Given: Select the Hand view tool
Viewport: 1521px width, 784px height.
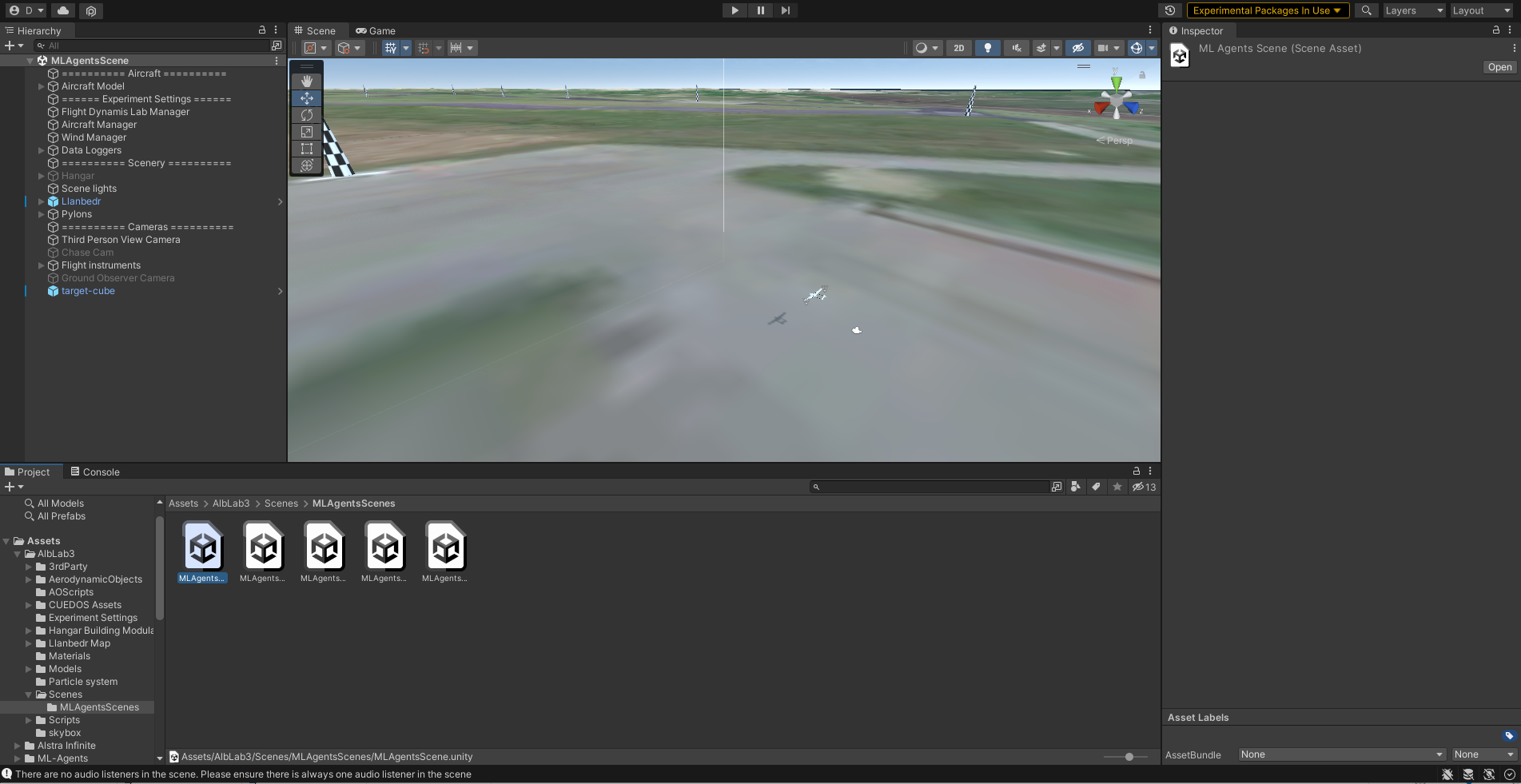Looking at the screenshot, I should click(x=307, y=82).
